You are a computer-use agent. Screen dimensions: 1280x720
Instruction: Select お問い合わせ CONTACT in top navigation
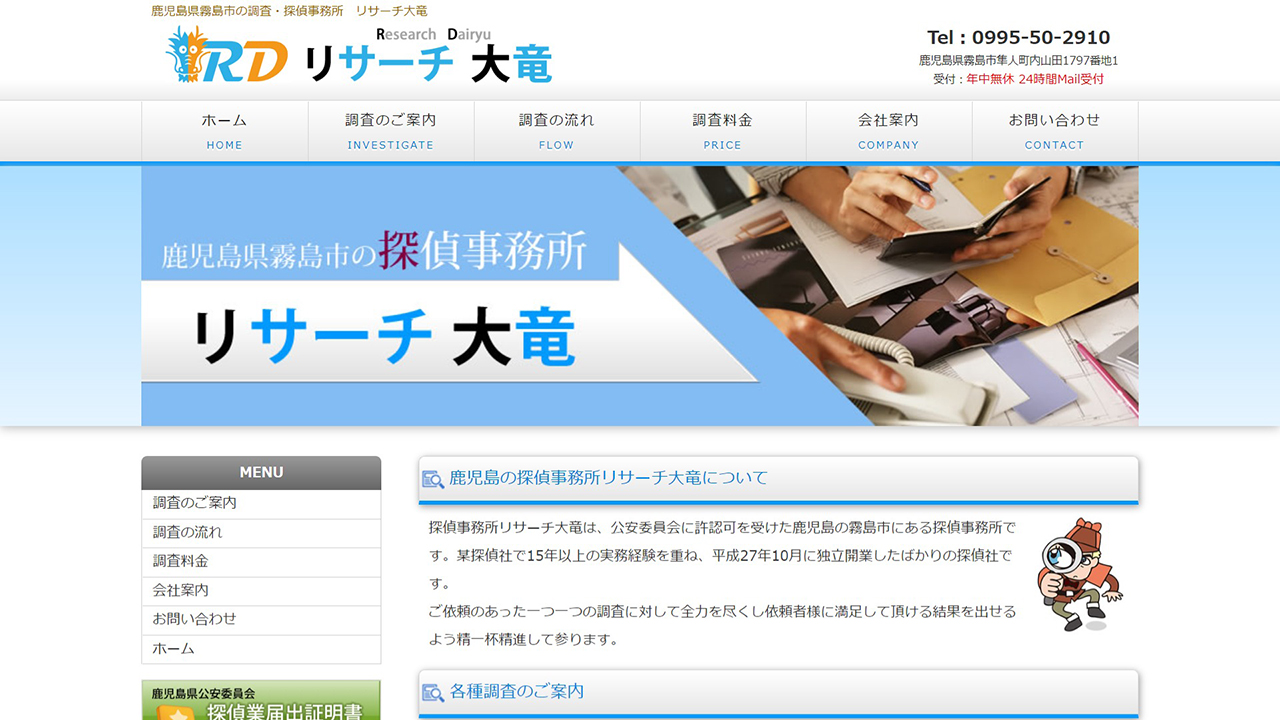(1055, 131)
